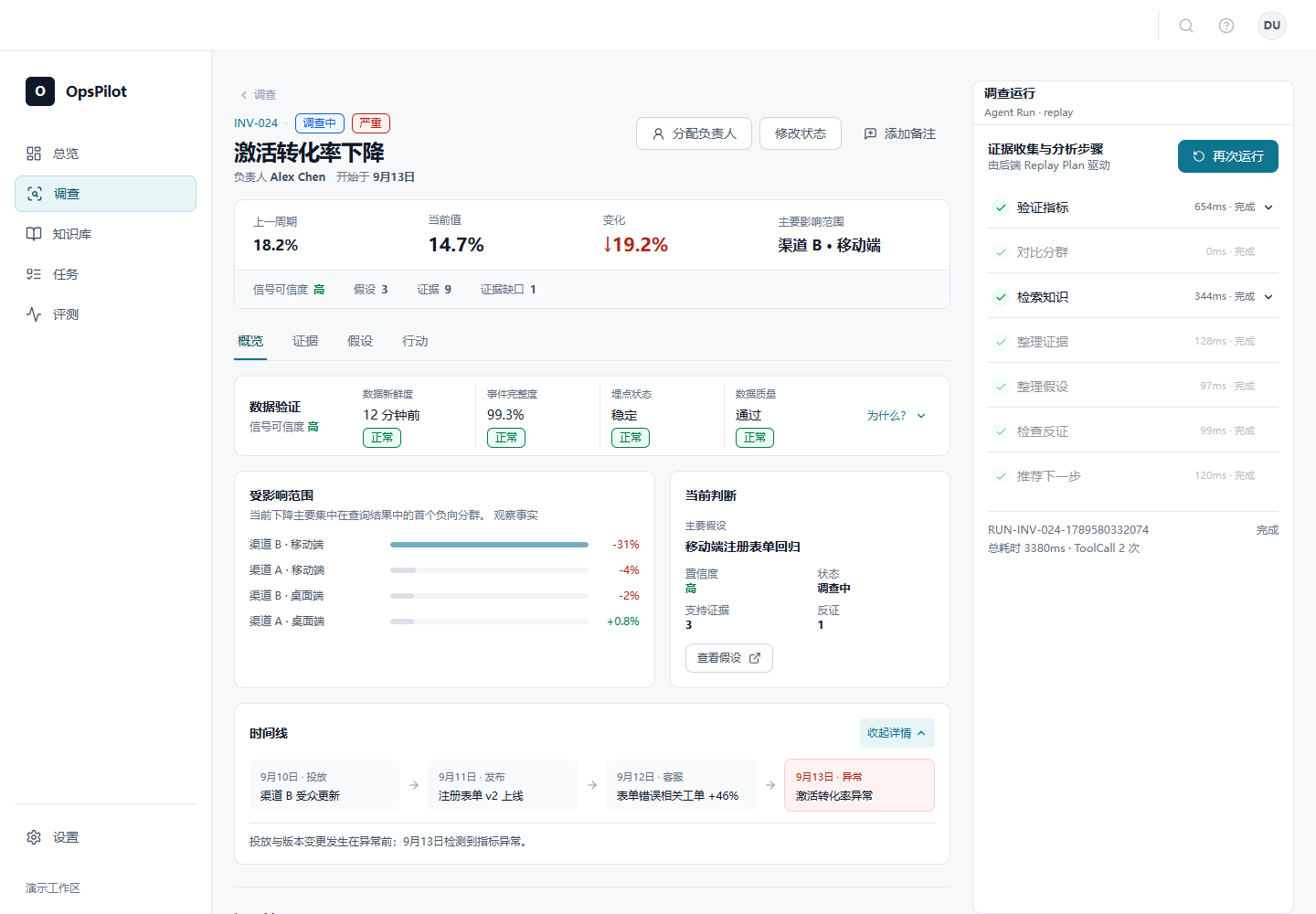
Task: Switch to the 证据 tab
Action: pos(305,341)
